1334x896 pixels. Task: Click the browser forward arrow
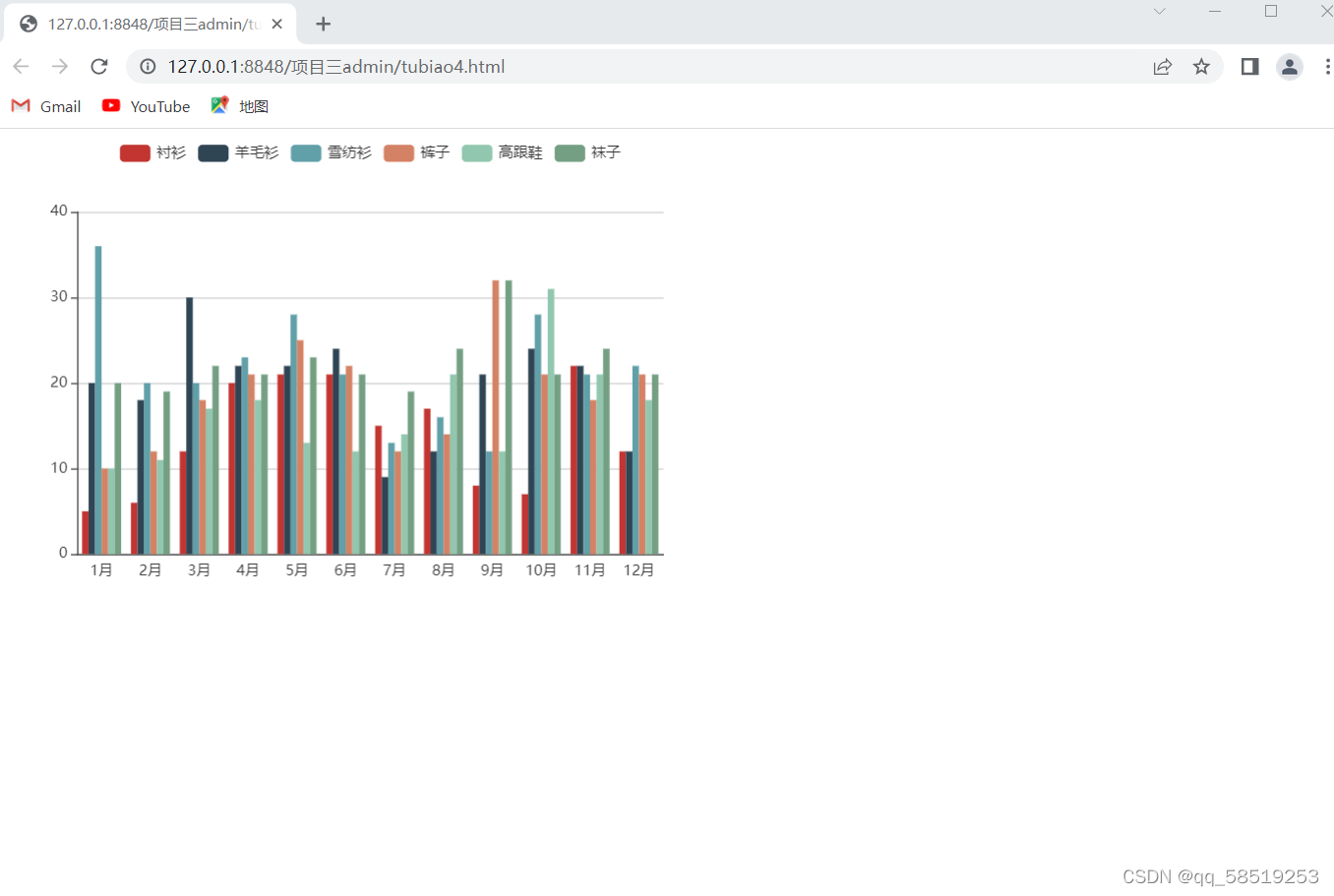click(60, 66)
